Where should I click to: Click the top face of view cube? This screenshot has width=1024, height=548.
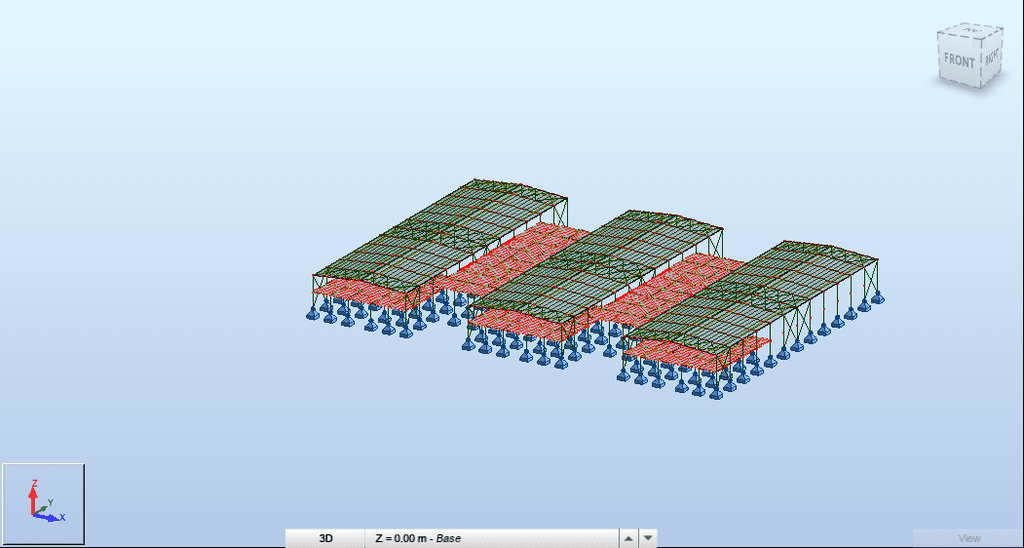point(972,30)
